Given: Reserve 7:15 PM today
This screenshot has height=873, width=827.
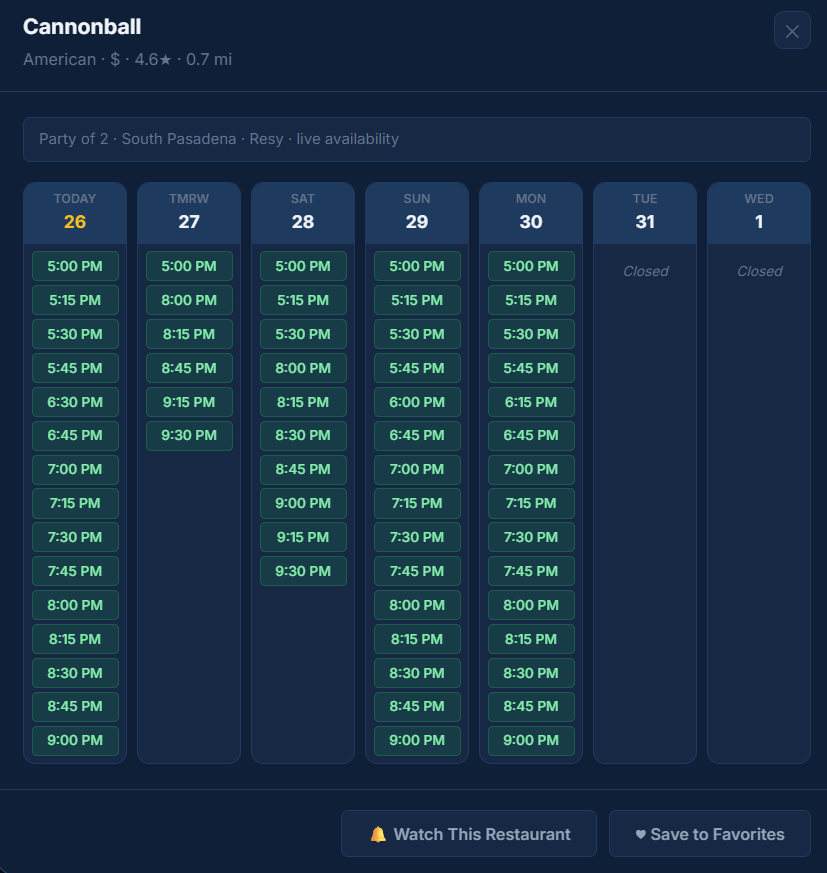Looking at the screenshot, I should (74, 503).
